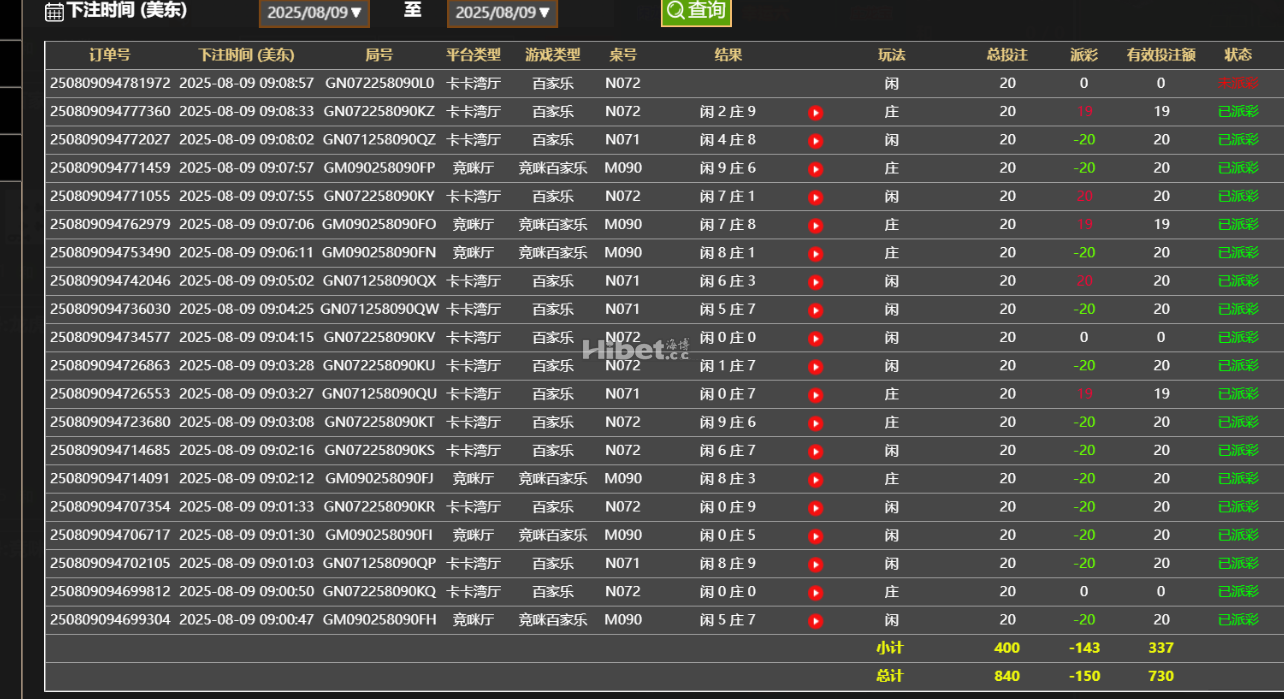Click the green 查询 search button
Screen dimensions: 1284x699
[696, 11]
